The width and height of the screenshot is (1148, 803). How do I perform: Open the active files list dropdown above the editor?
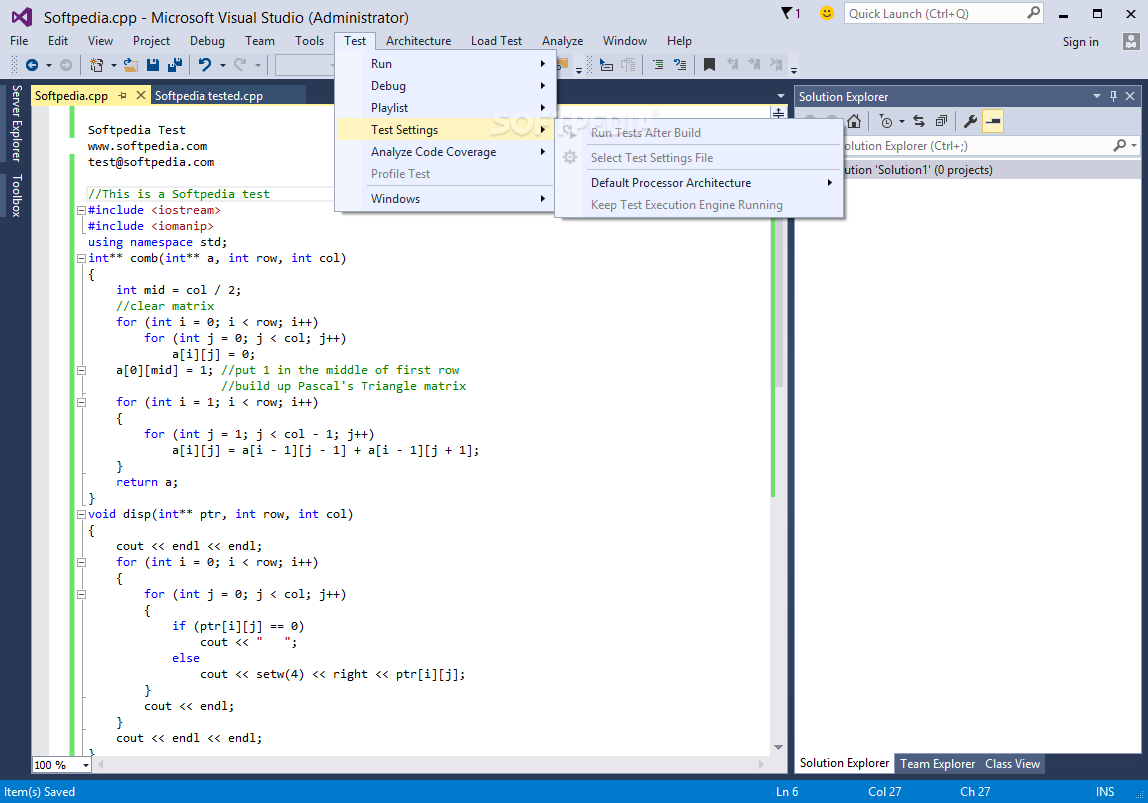click(x=780, y=96)
